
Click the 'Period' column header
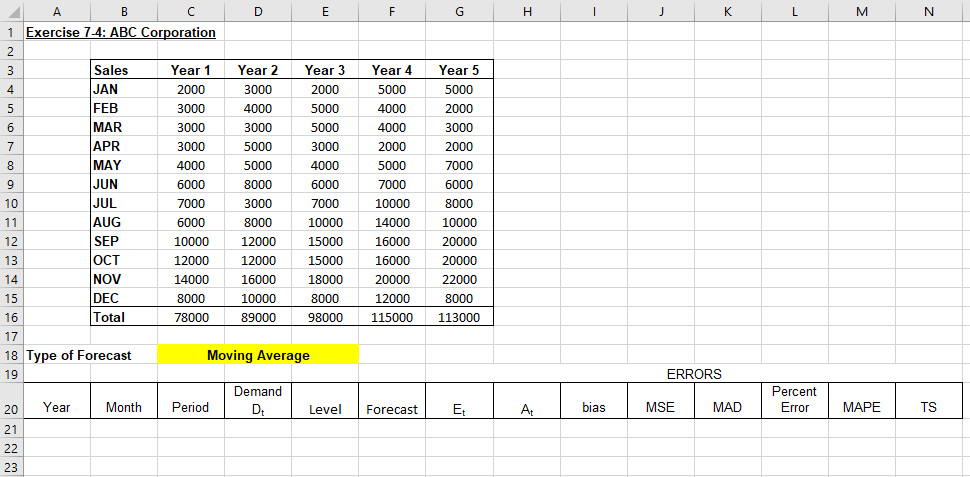(x=191, y=401)
